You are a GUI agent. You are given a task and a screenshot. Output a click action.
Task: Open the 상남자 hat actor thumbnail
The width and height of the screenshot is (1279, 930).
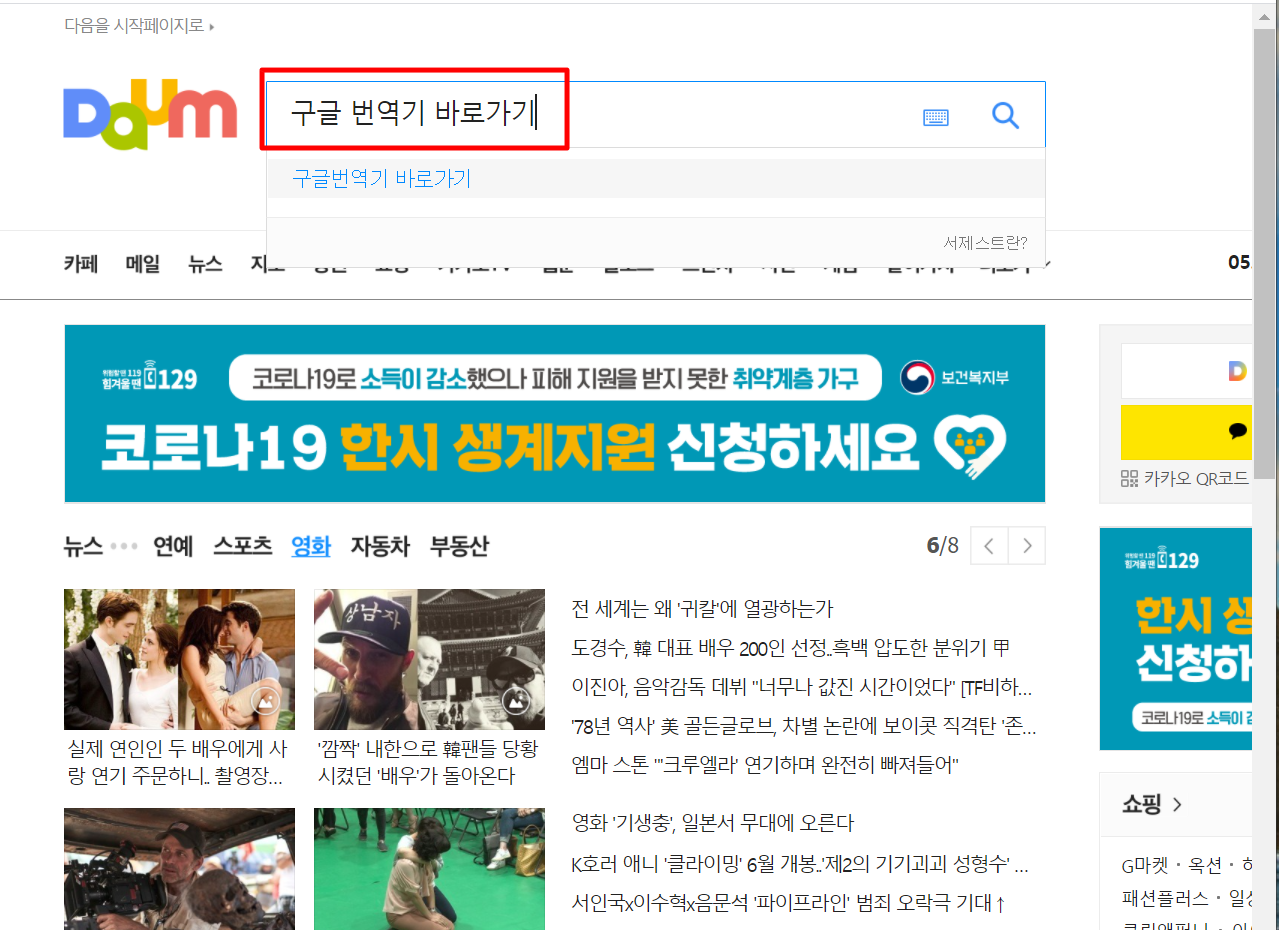(x=429, y=659)
